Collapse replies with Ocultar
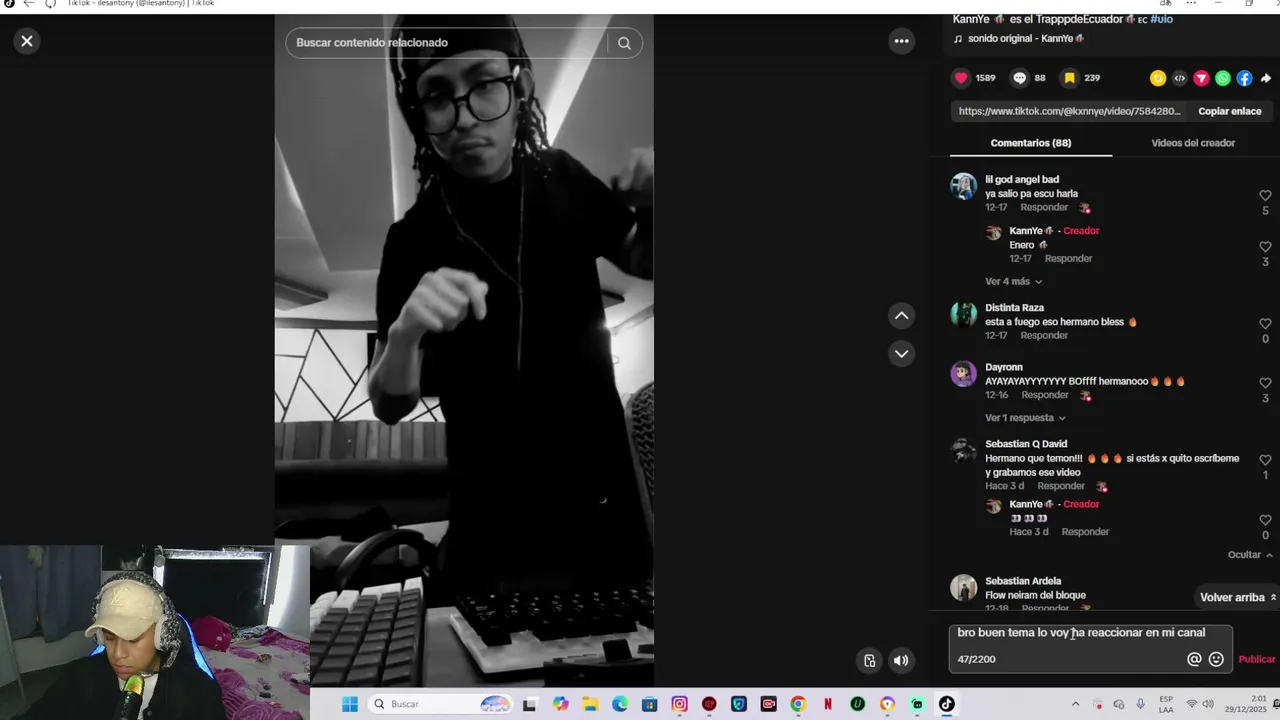Image resolution: width=1280 pixels, height=720 pixels. click(1250, 555)
